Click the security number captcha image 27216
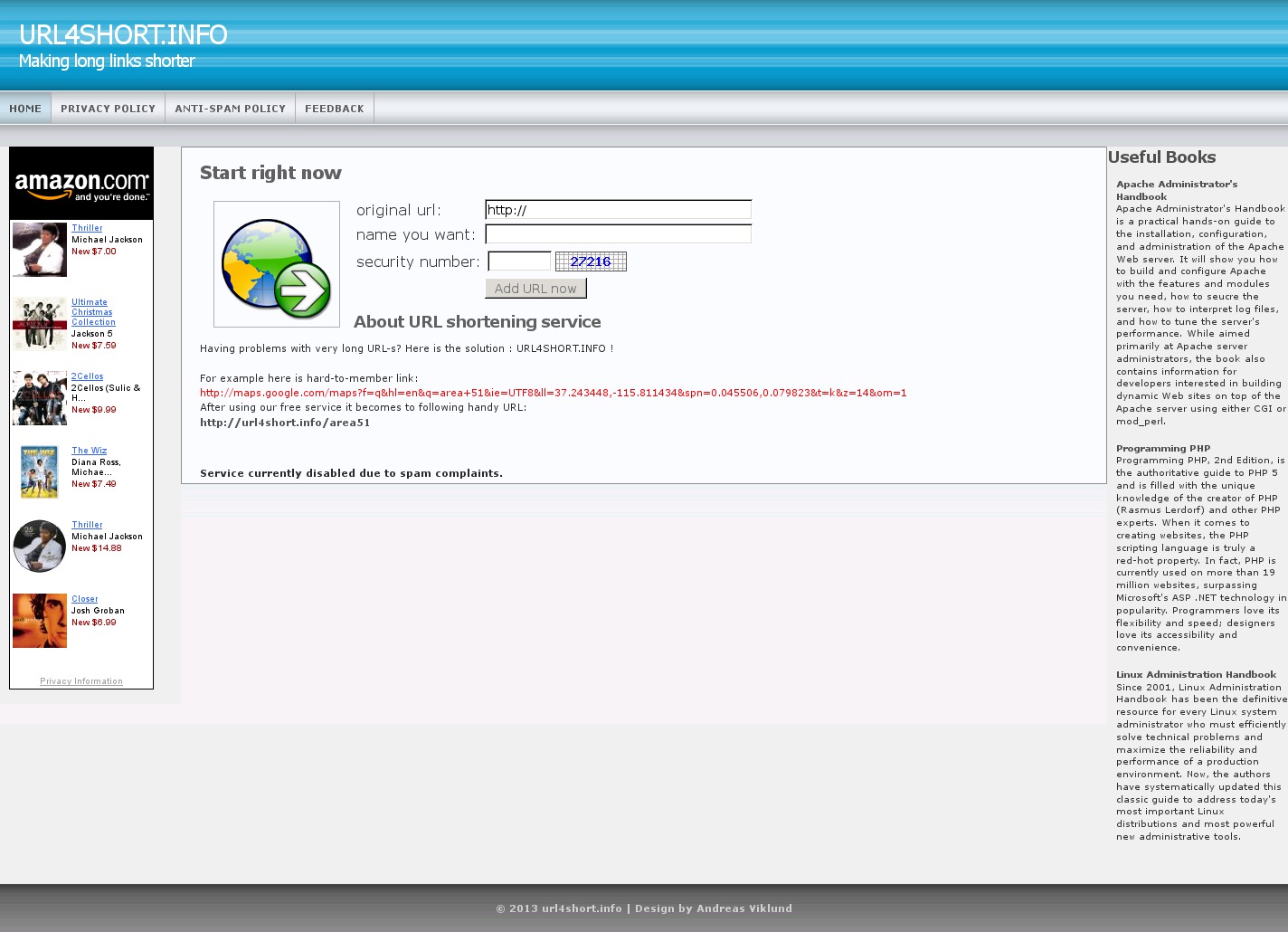1288x932 pixels. click(591, 262)
